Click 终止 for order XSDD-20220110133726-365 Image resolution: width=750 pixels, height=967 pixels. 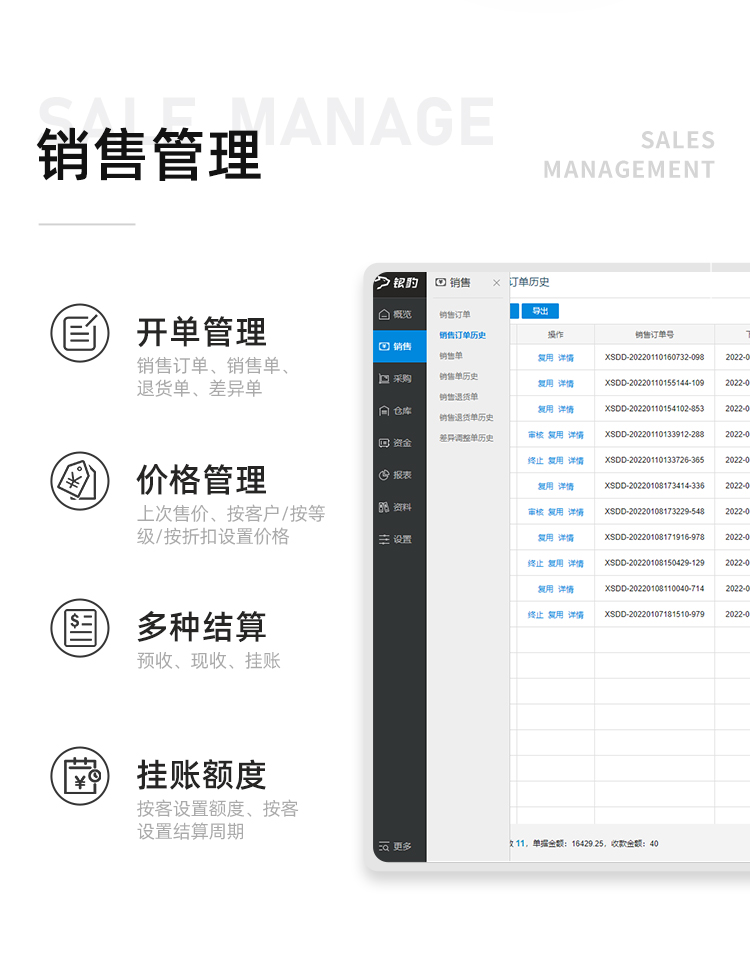(x=535, y=461)
